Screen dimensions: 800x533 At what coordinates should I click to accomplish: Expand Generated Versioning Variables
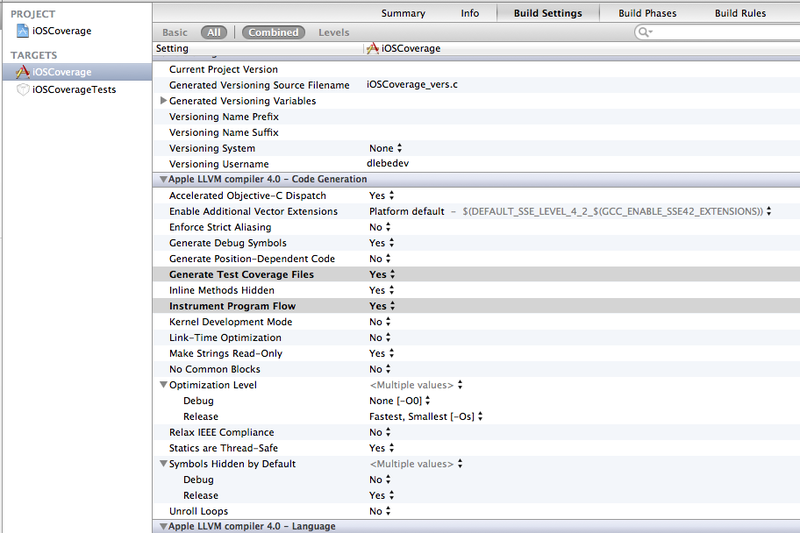pos(163,100)
